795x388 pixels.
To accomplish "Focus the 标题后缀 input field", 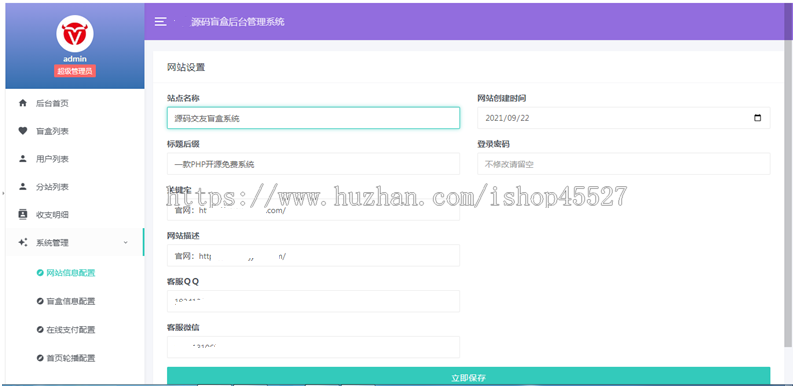I will point(313,164).
